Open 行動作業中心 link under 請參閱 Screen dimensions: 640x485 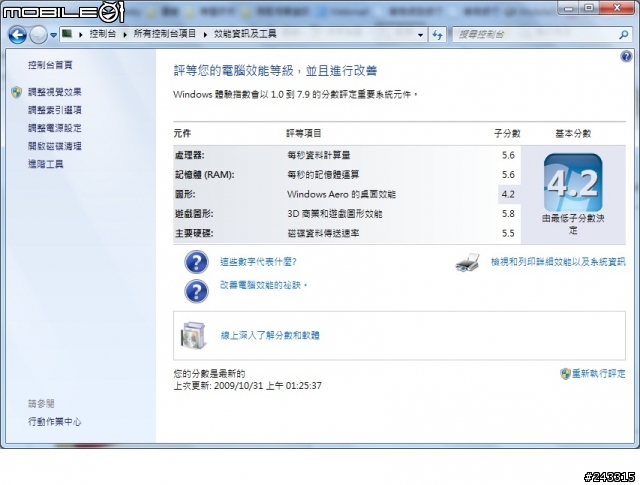[x=55, y=422]
